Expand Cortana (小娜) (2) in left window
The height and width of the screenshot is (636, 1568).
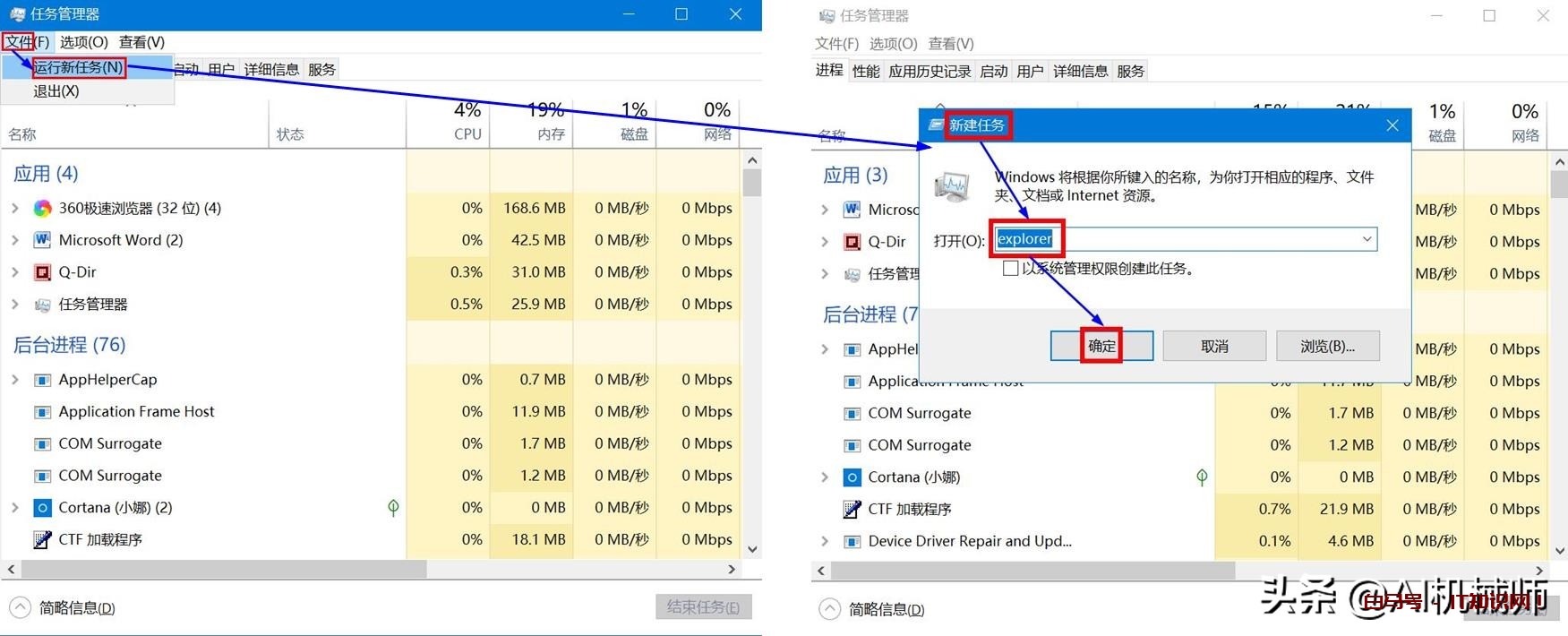[x=15, y=508]
